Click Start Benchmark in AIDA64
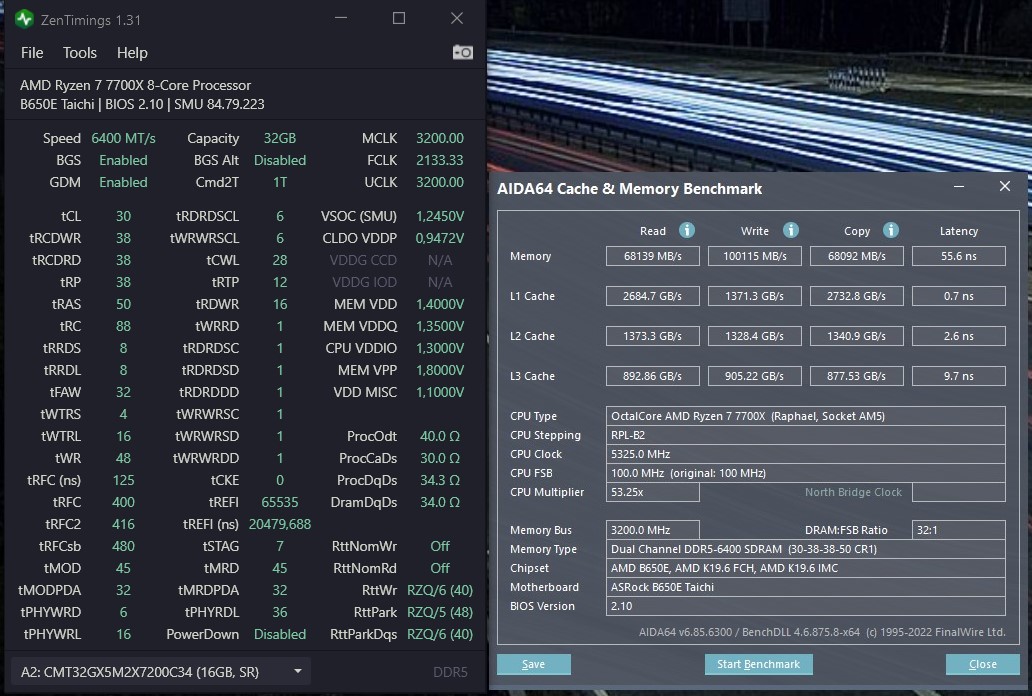Screen dimensions: 1032x696 point(758,664)
